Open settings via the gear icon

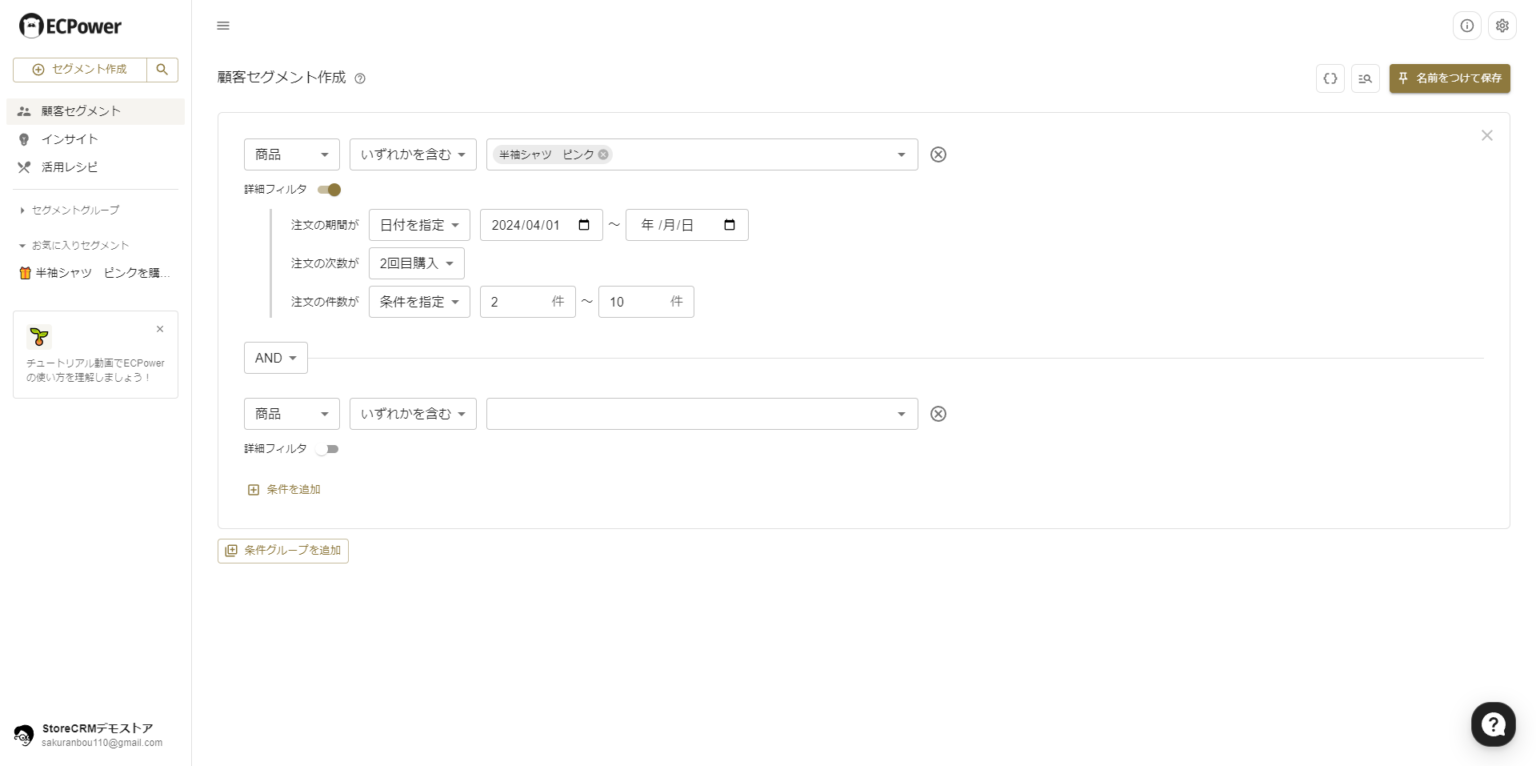(1501, 25)
